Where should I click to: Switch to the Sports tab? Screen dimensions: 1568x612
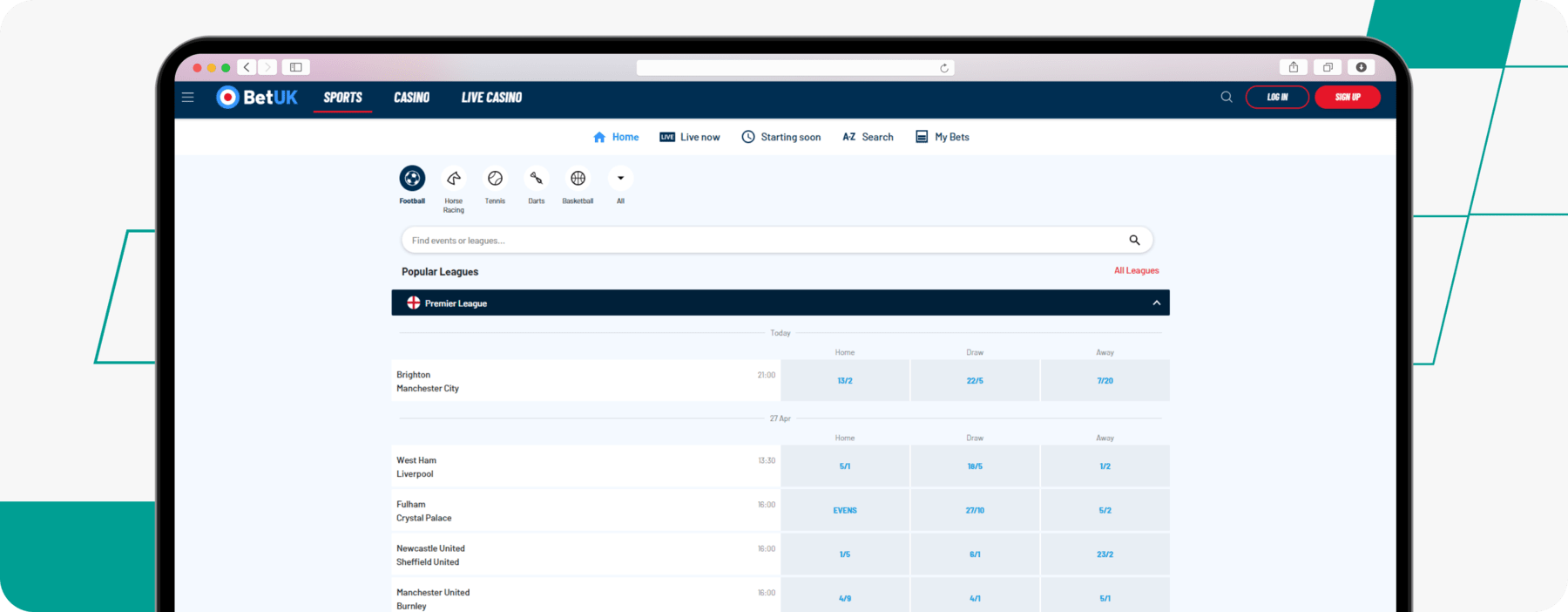click(343, 98)
